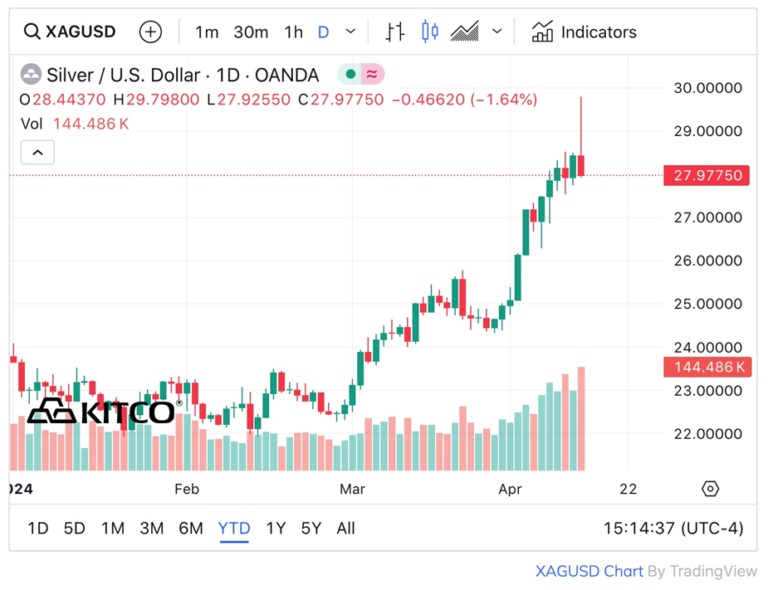Image resolution: width=768 pixels, height=590 pixels.
Task: Click the 15:14:37 (UTC-4) timezone selector
Action: click(673, 528)
